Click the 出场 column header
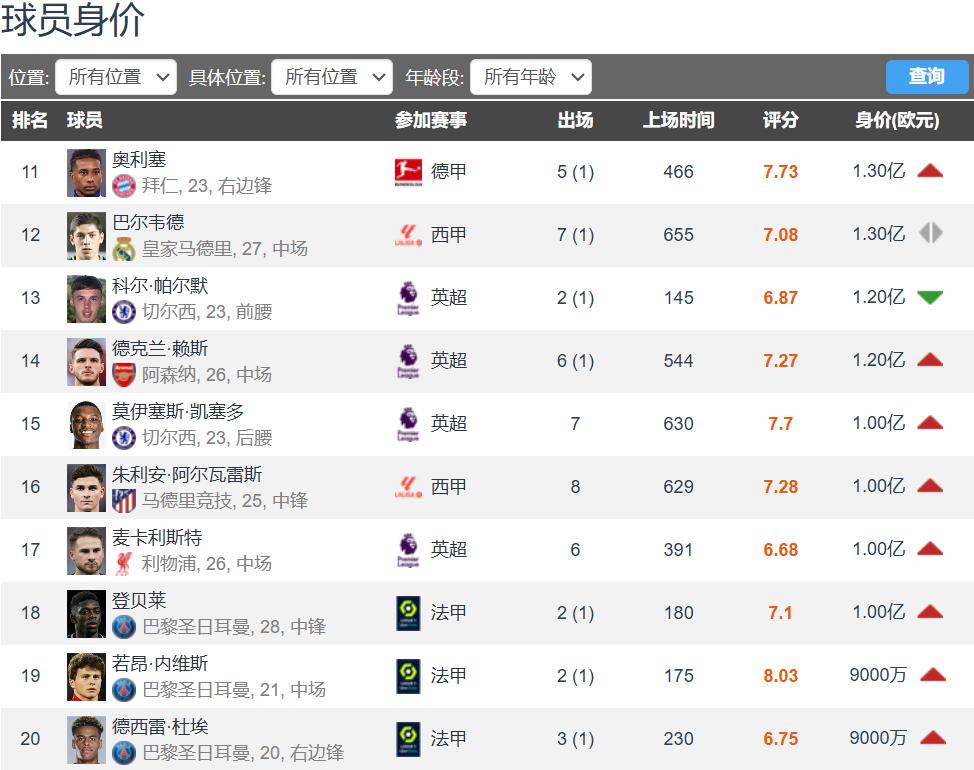Image resolution: width=974 pixels, height=770 pixels. point(575,120)
